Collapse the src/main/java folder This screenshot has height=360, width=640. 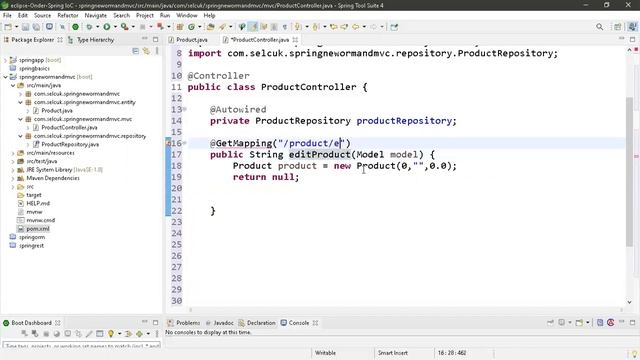click(13, 85)
